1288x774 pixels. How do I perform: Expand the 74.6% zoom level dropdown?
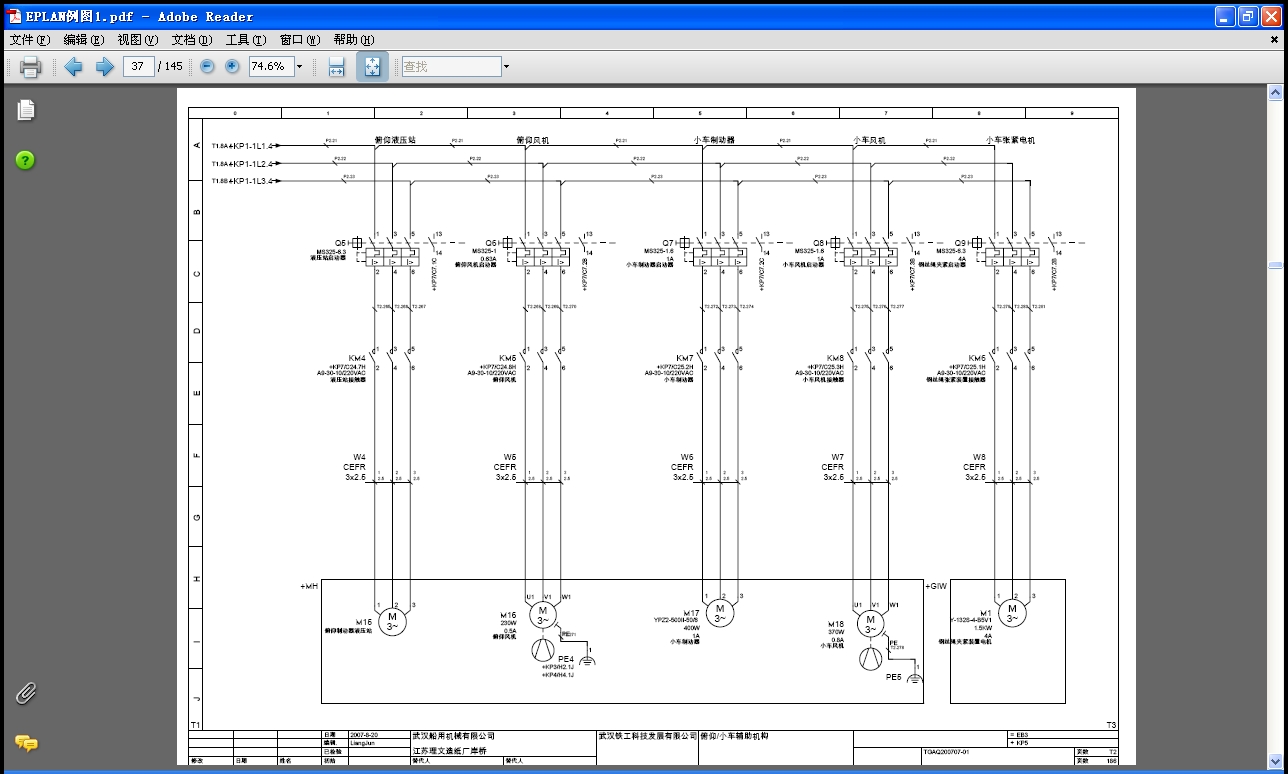pos(299,67)
